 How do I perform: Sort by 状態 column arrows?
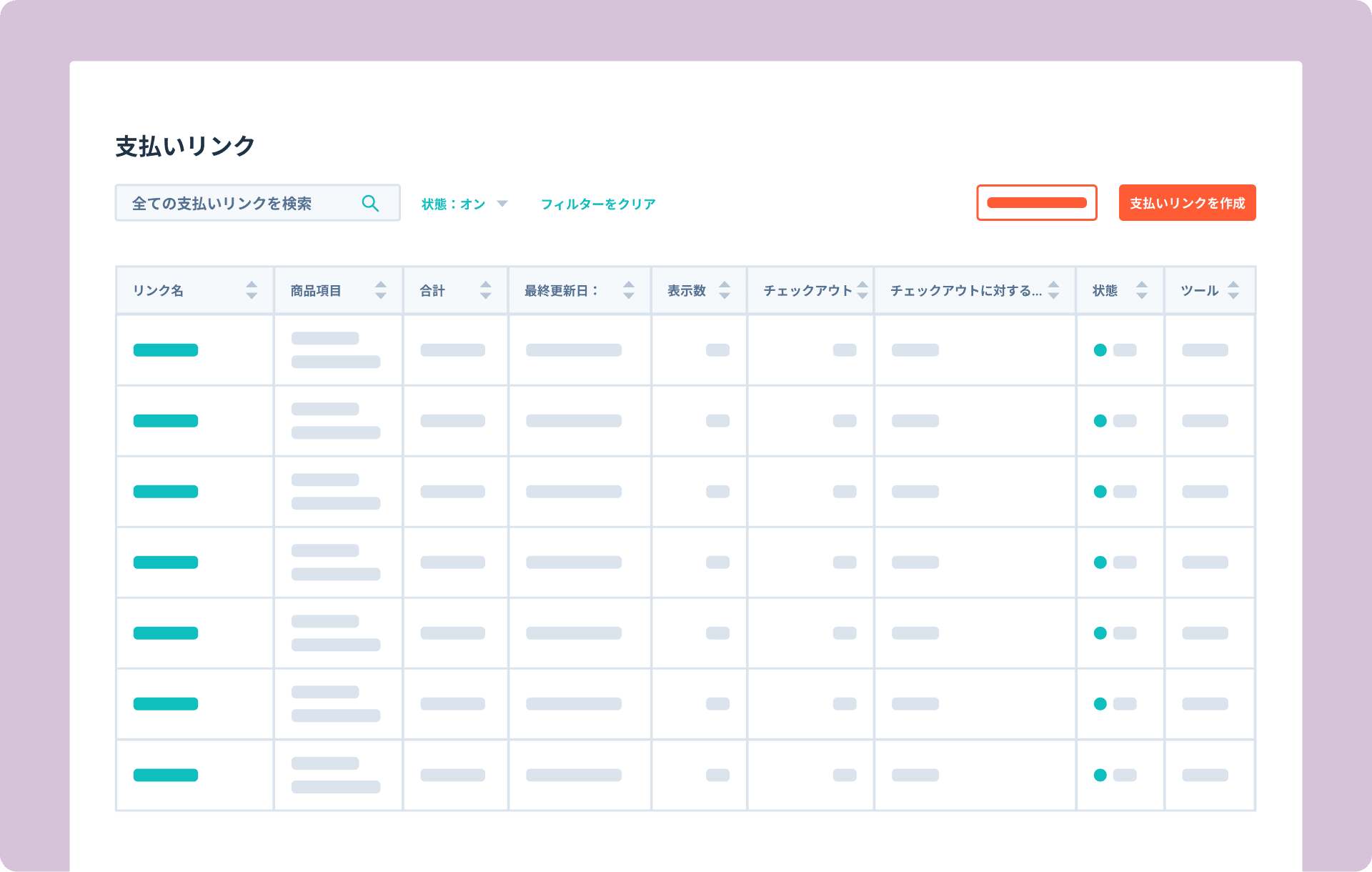(x=1142, y=290)
